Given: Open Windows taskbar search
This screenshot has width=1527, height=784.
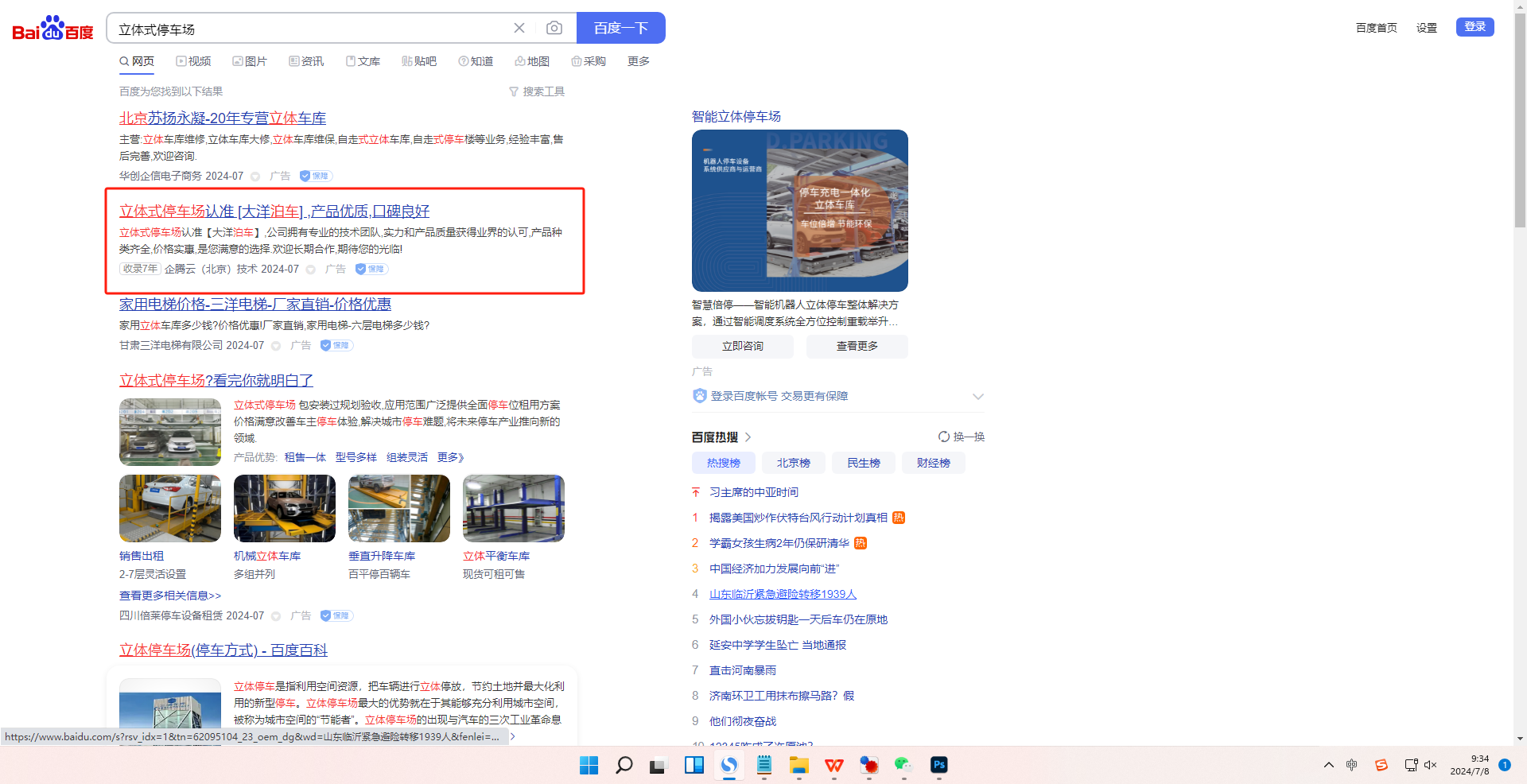Looking at the screenshot, I should [x=624, y=765].
